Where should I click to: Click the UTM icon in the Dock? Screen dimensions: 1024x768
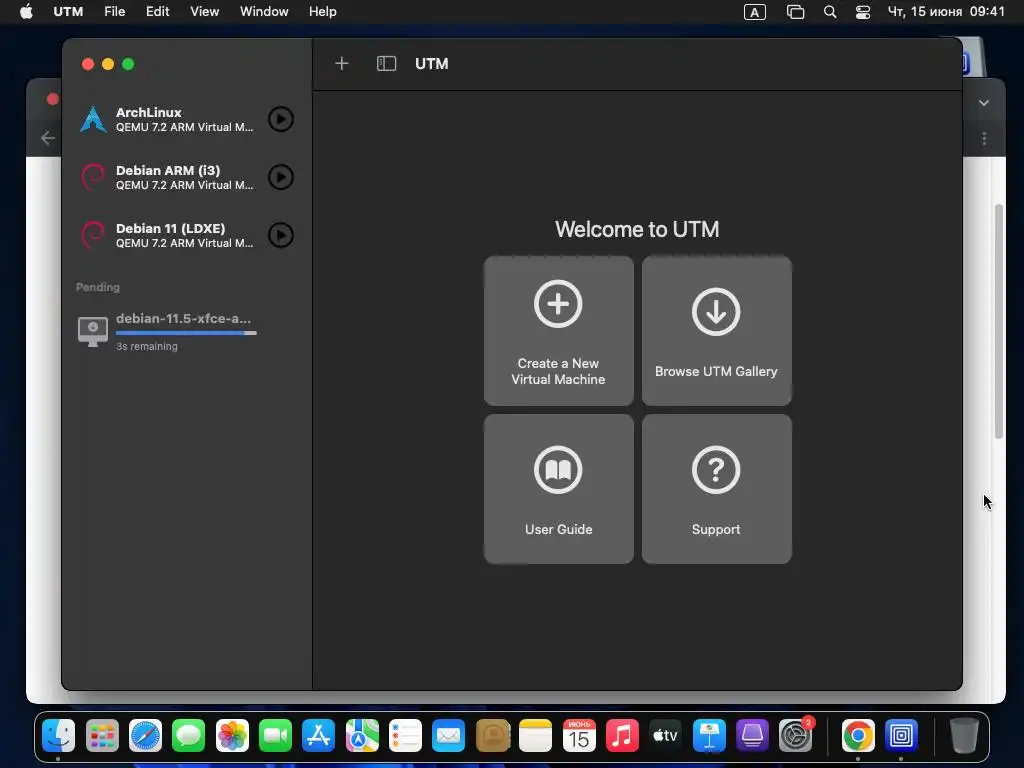coord(901,736)
